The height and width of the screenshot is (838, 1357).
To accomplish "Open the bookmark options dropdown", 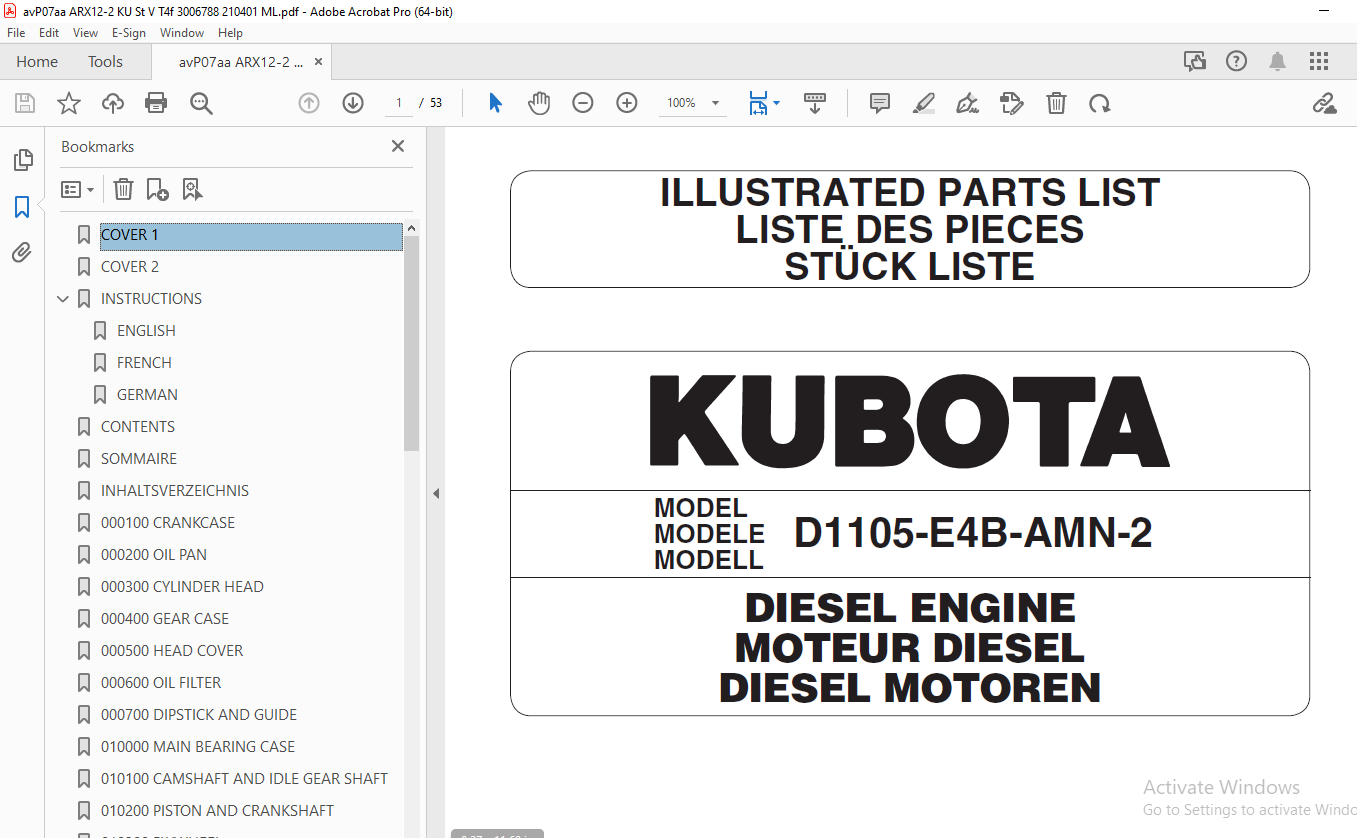I will coord(77,189).
